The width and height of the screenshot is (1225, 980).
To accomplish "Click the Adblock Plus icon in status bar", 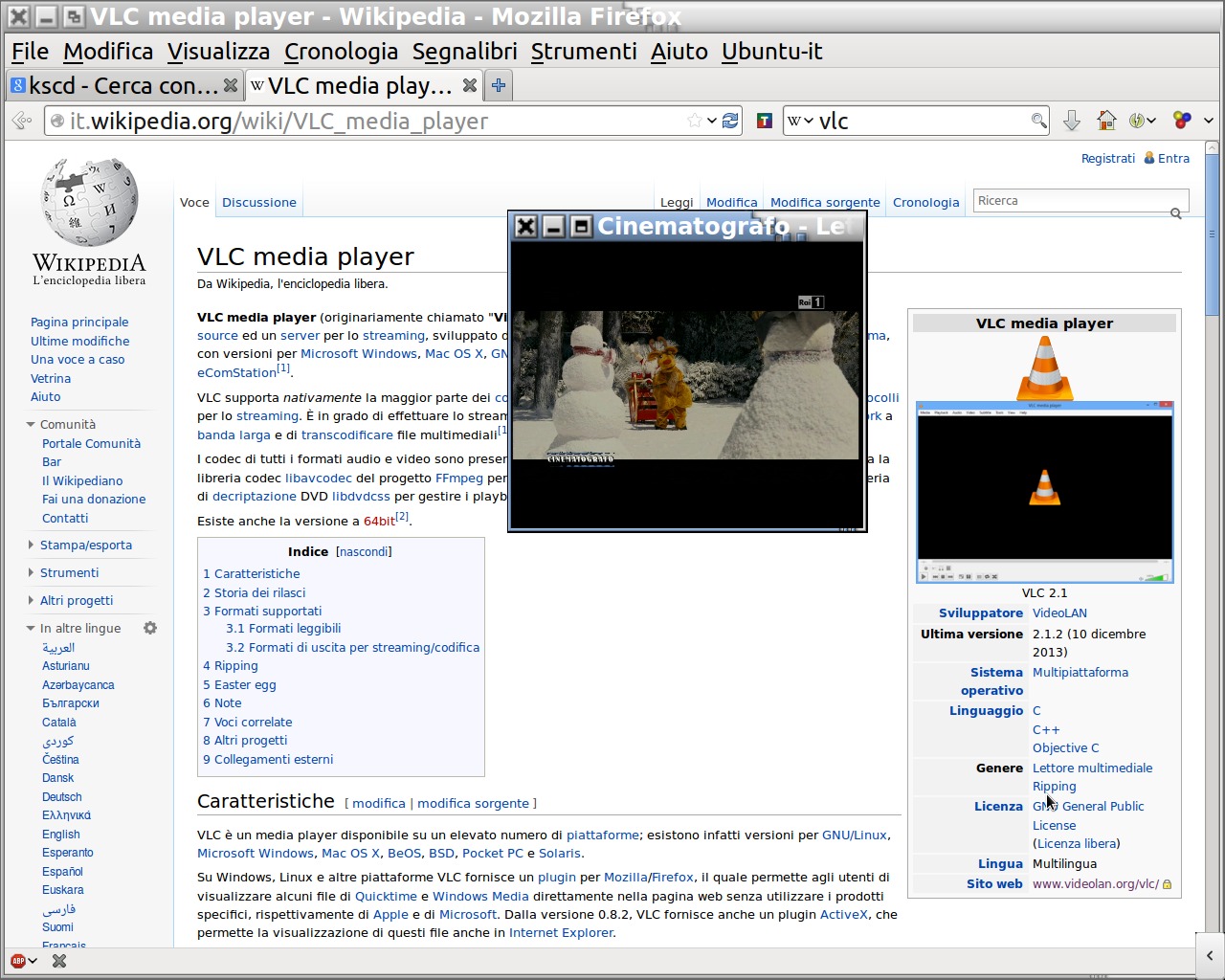I will click(17, 961).
